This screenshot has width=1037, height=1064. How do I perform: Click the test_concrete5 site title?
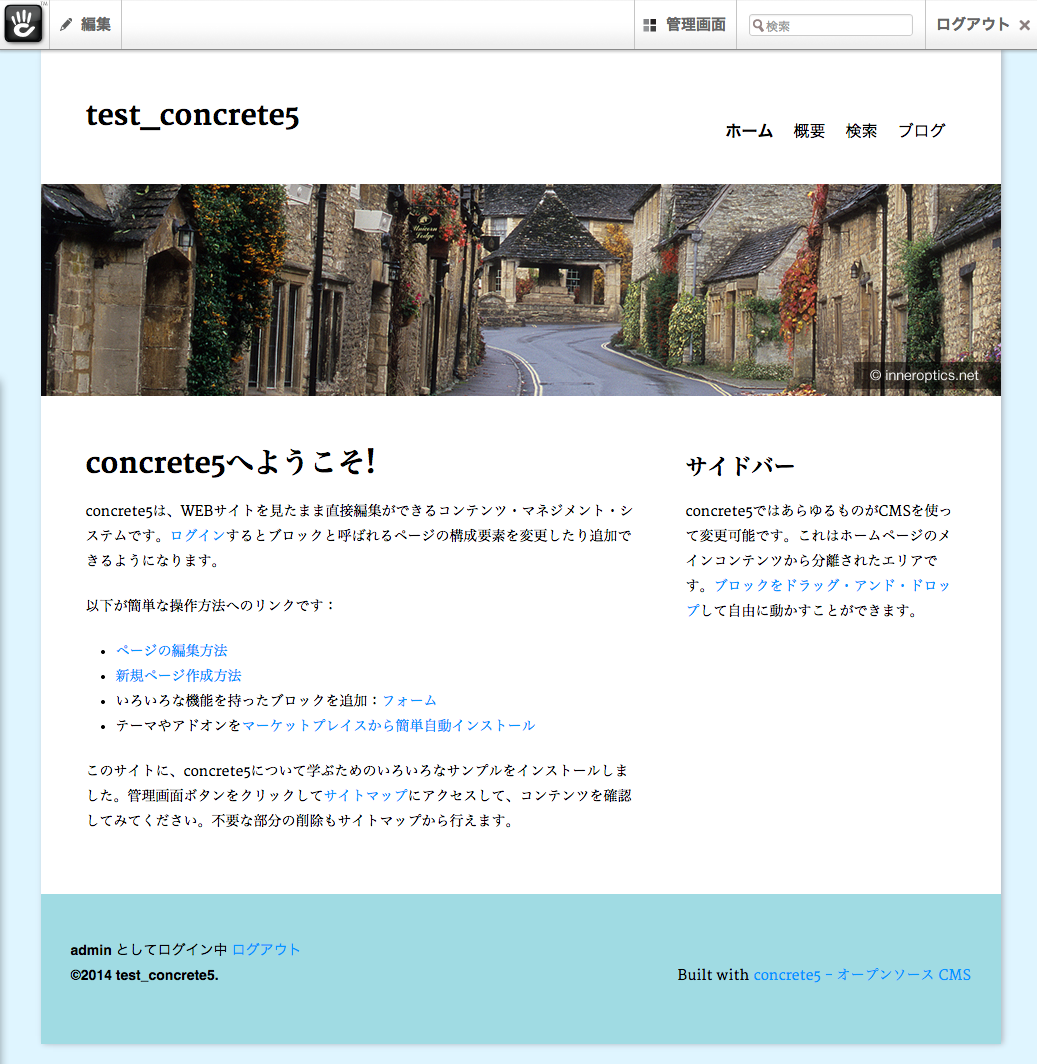(x=192, y=115)
